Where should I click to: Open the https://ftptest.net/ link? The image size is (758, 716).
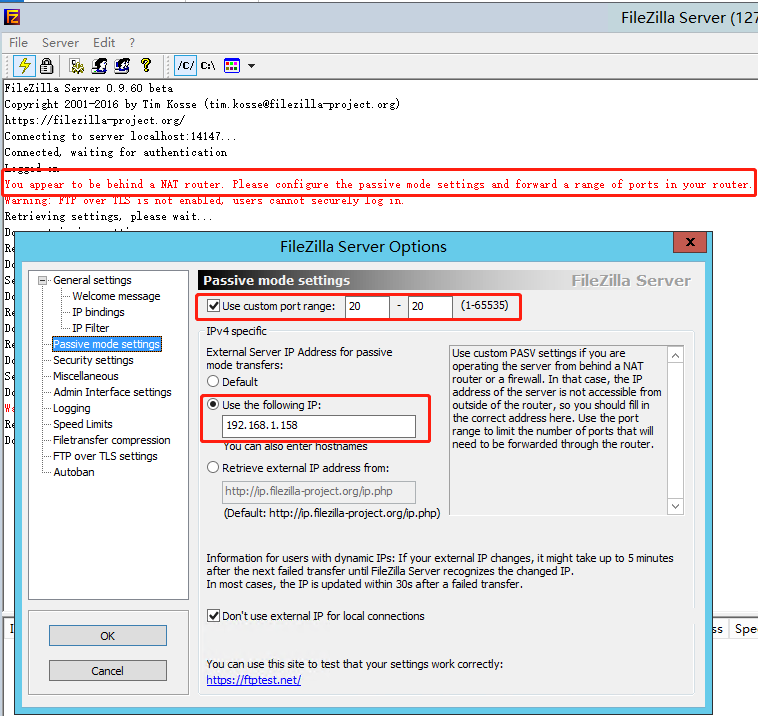(254, 680)
